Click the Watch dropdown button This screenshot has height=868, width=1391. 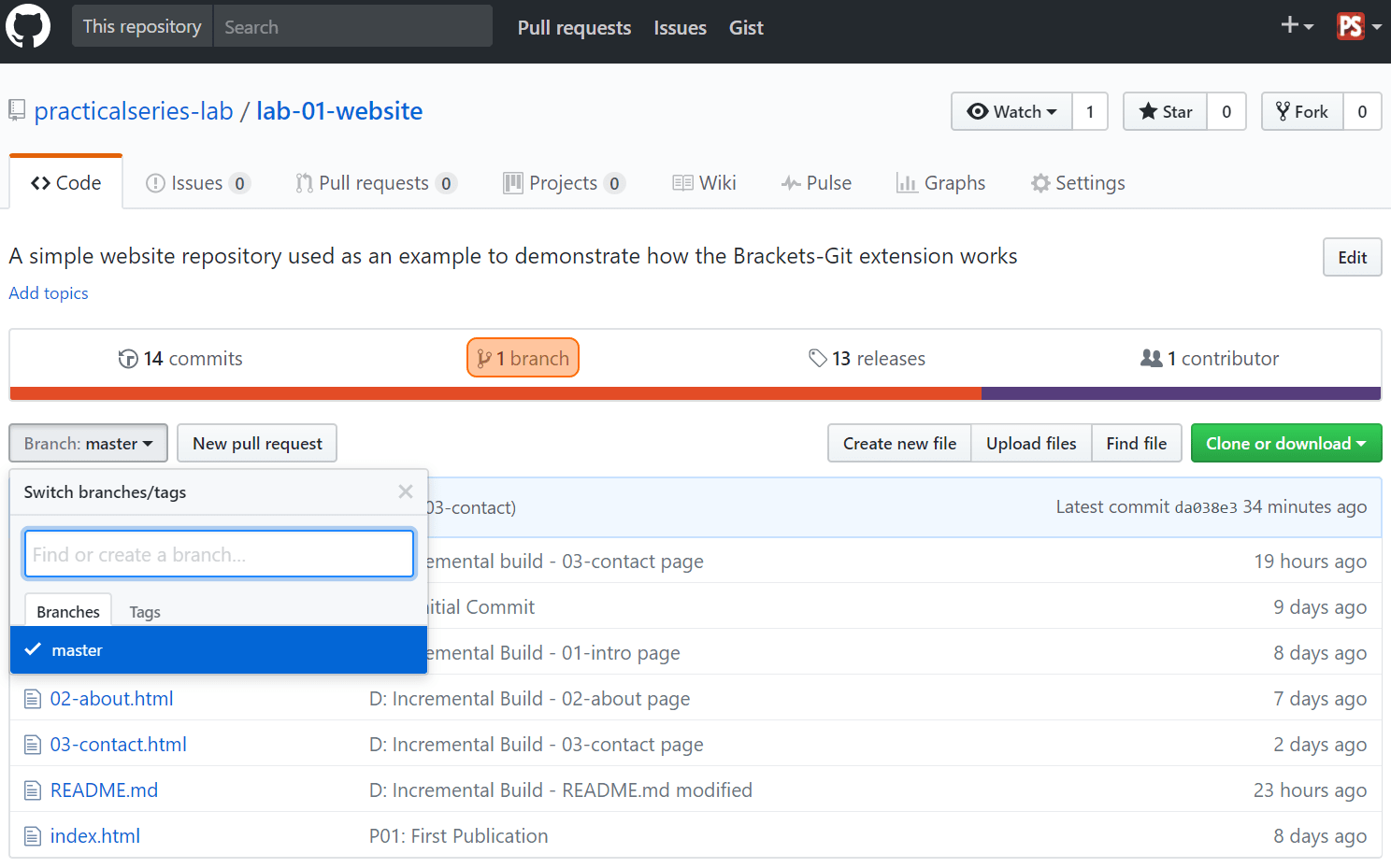[1011, 111]
